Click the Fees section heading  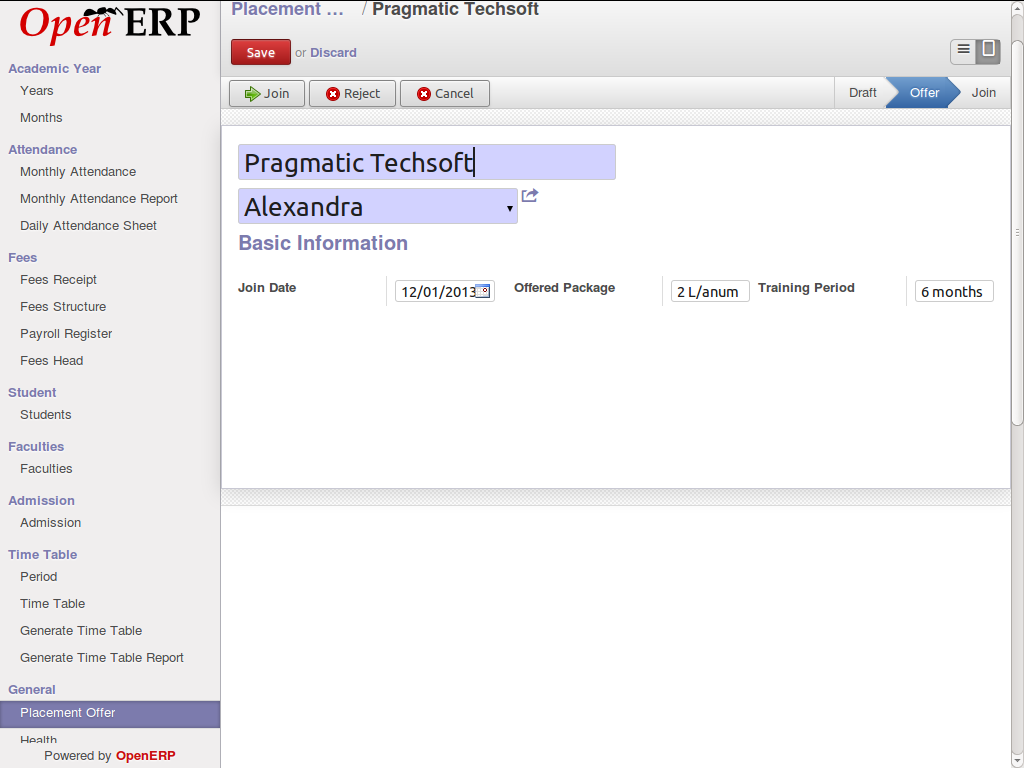pos(22,257)
